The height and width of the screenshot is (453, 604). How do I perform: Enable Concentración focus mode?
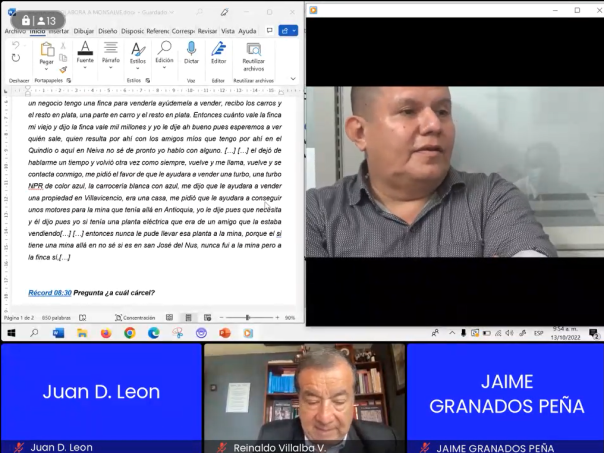(x=138, y=317)
